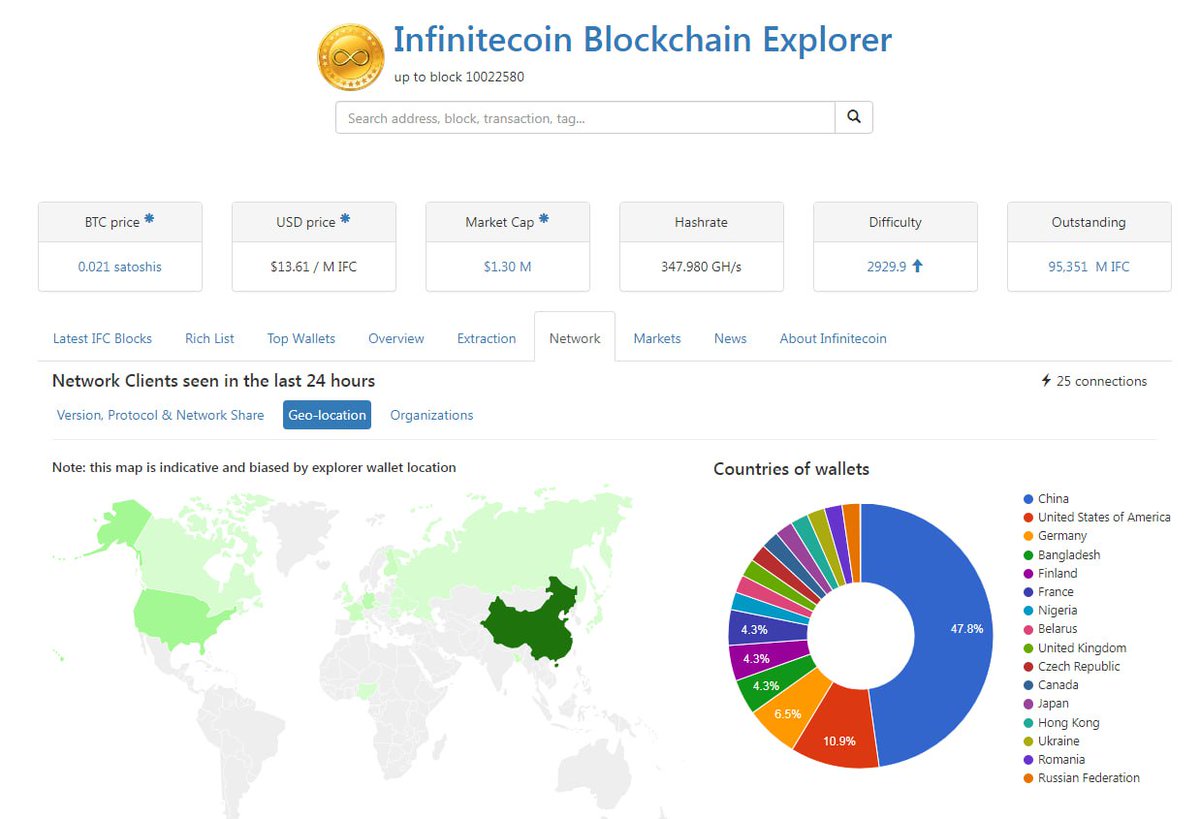The height and width of the screenshot is (819, 1200).
Task: Click the Infinitecoin gold coin logo
Action: pyautogui.click(x=350, y=57)
